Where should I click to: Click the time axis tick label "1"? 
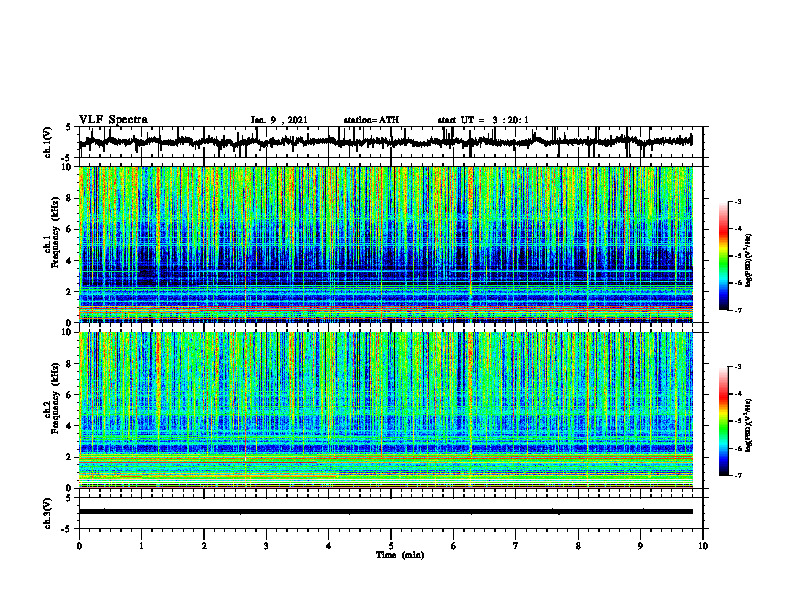(141, 546)
